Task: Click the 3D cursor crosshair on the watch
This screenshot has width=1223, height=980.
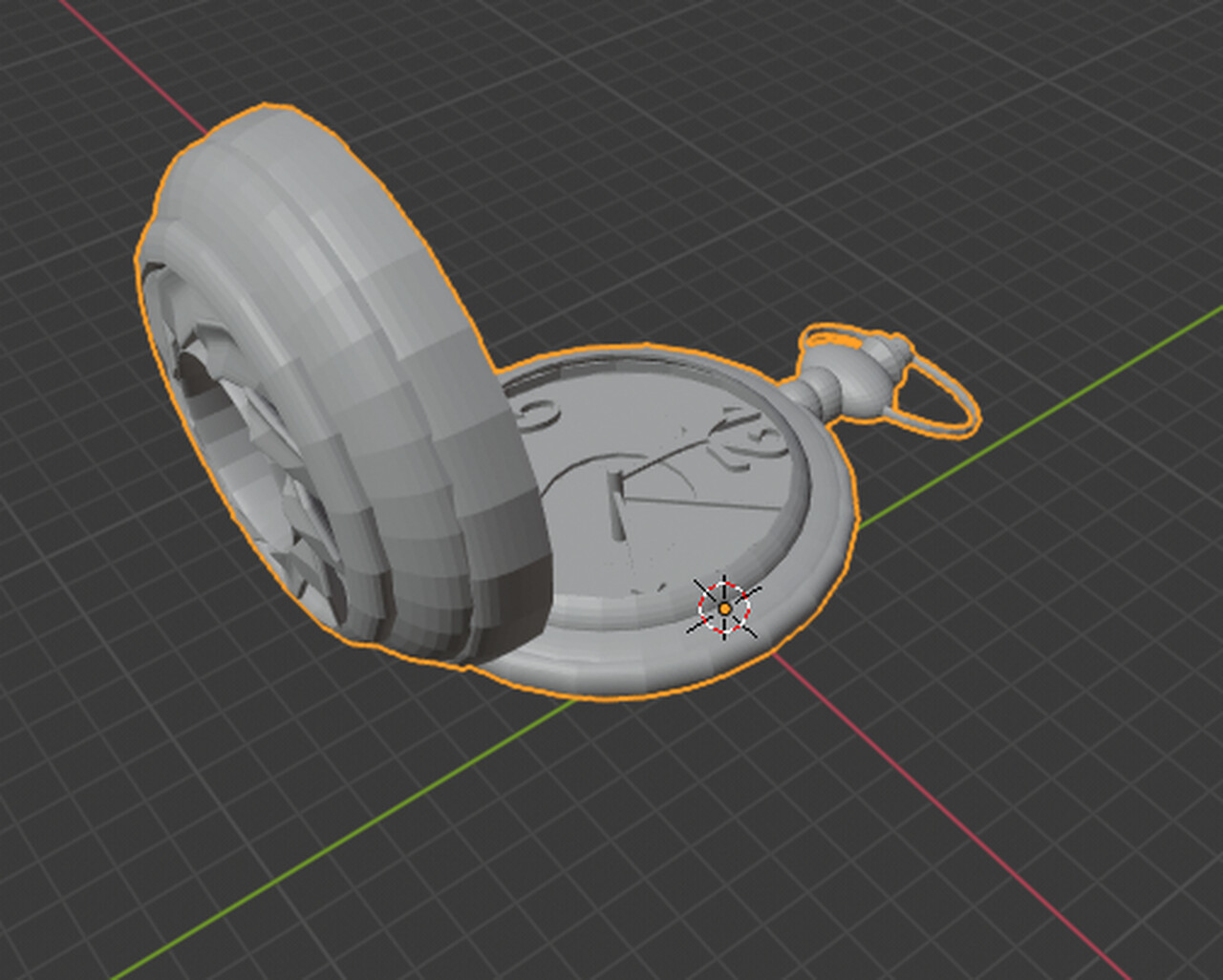Action: coord(725,607)
